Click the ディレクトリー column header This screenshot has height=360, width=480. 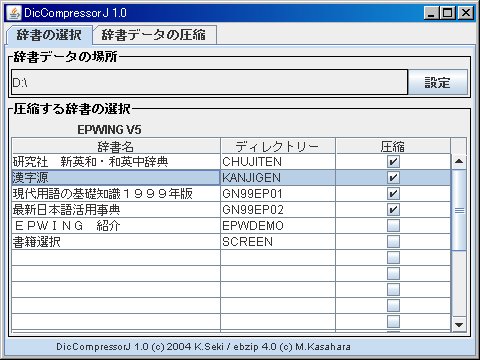(x=277, y=146)
